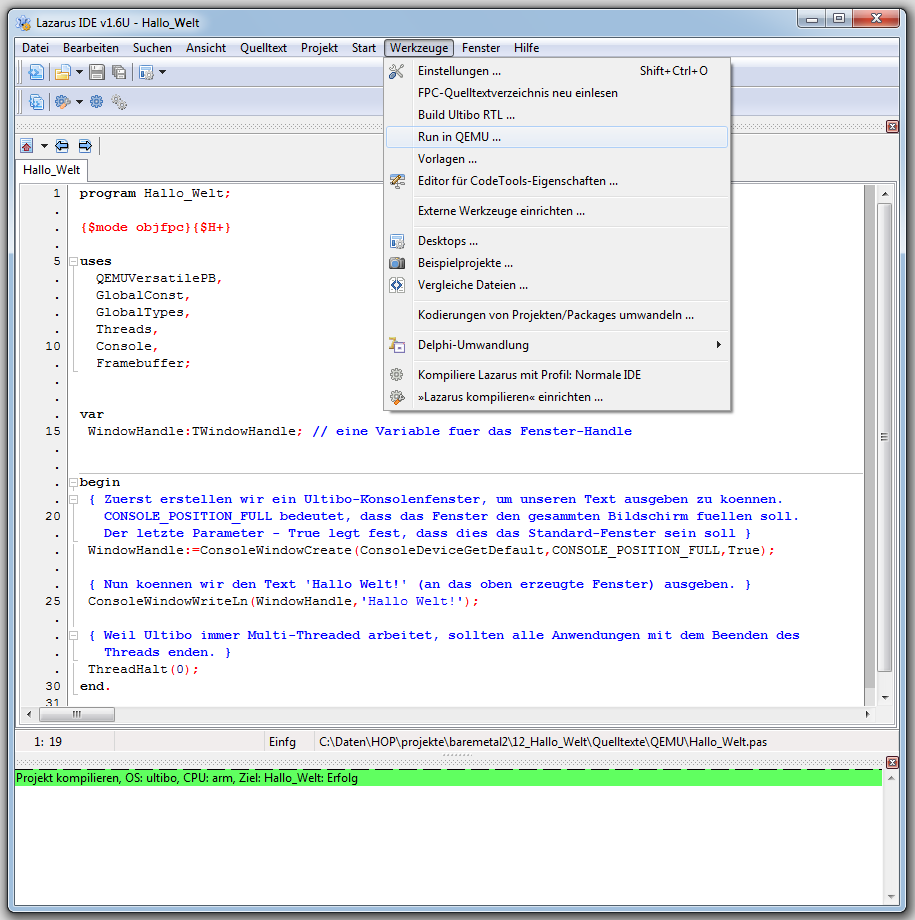Select the Hallo_Welt editor tab

pos(52,170)
